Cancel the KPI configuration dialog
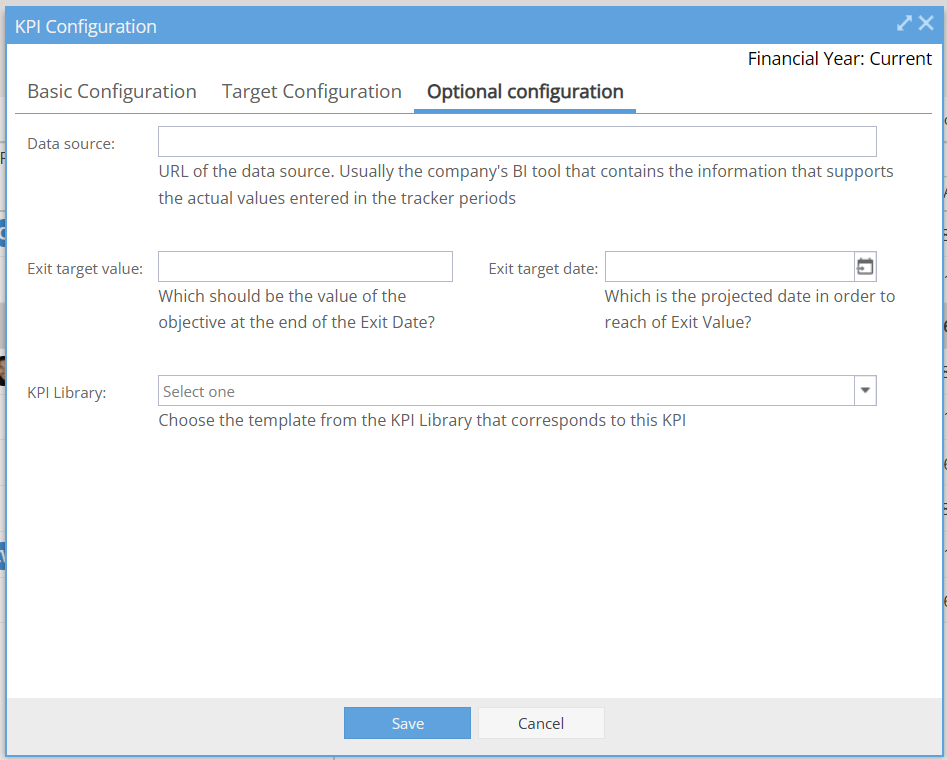 [541, 723]
